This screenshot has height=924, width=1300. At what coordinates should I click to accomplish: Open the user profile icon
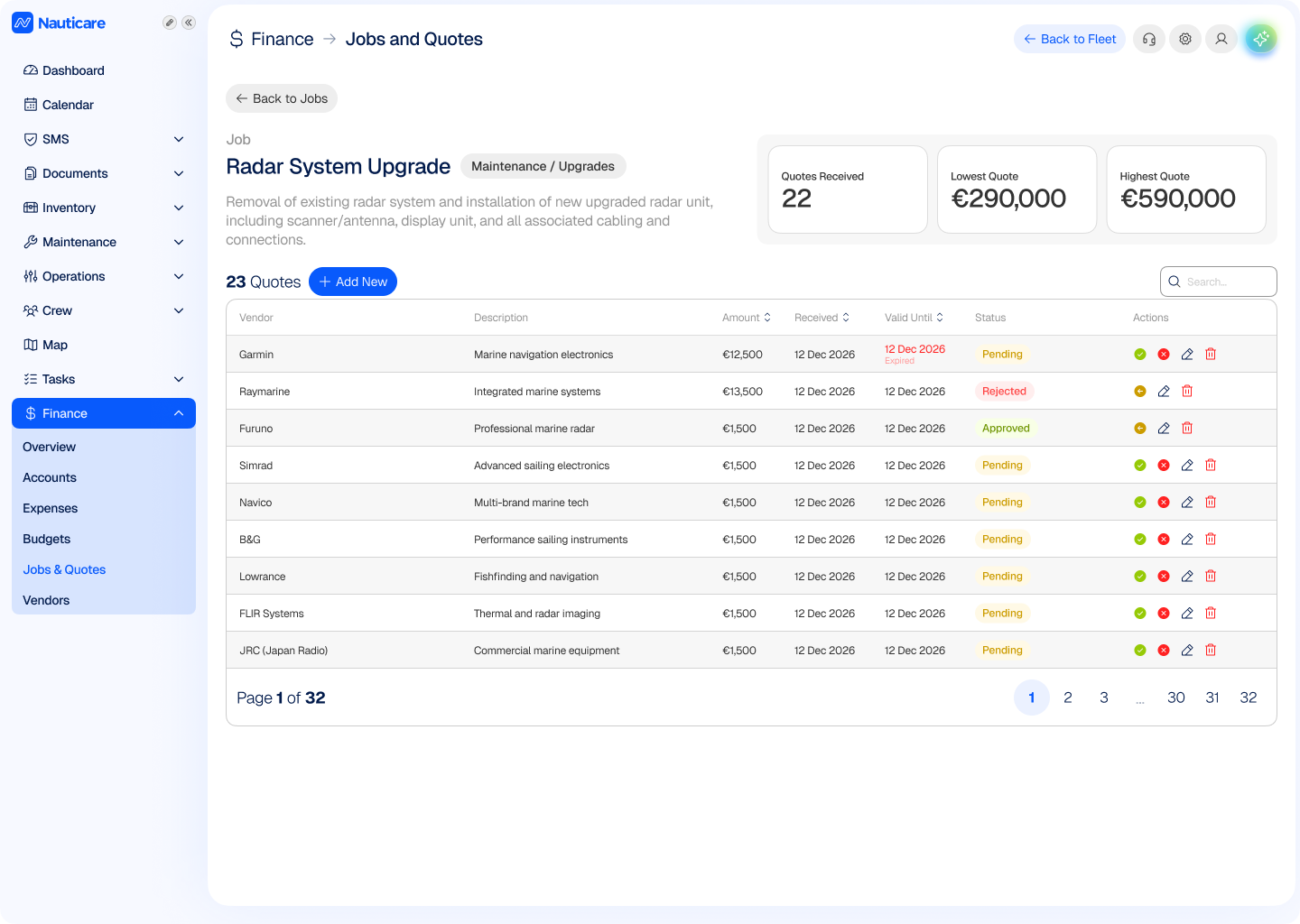coord(1221,39)
